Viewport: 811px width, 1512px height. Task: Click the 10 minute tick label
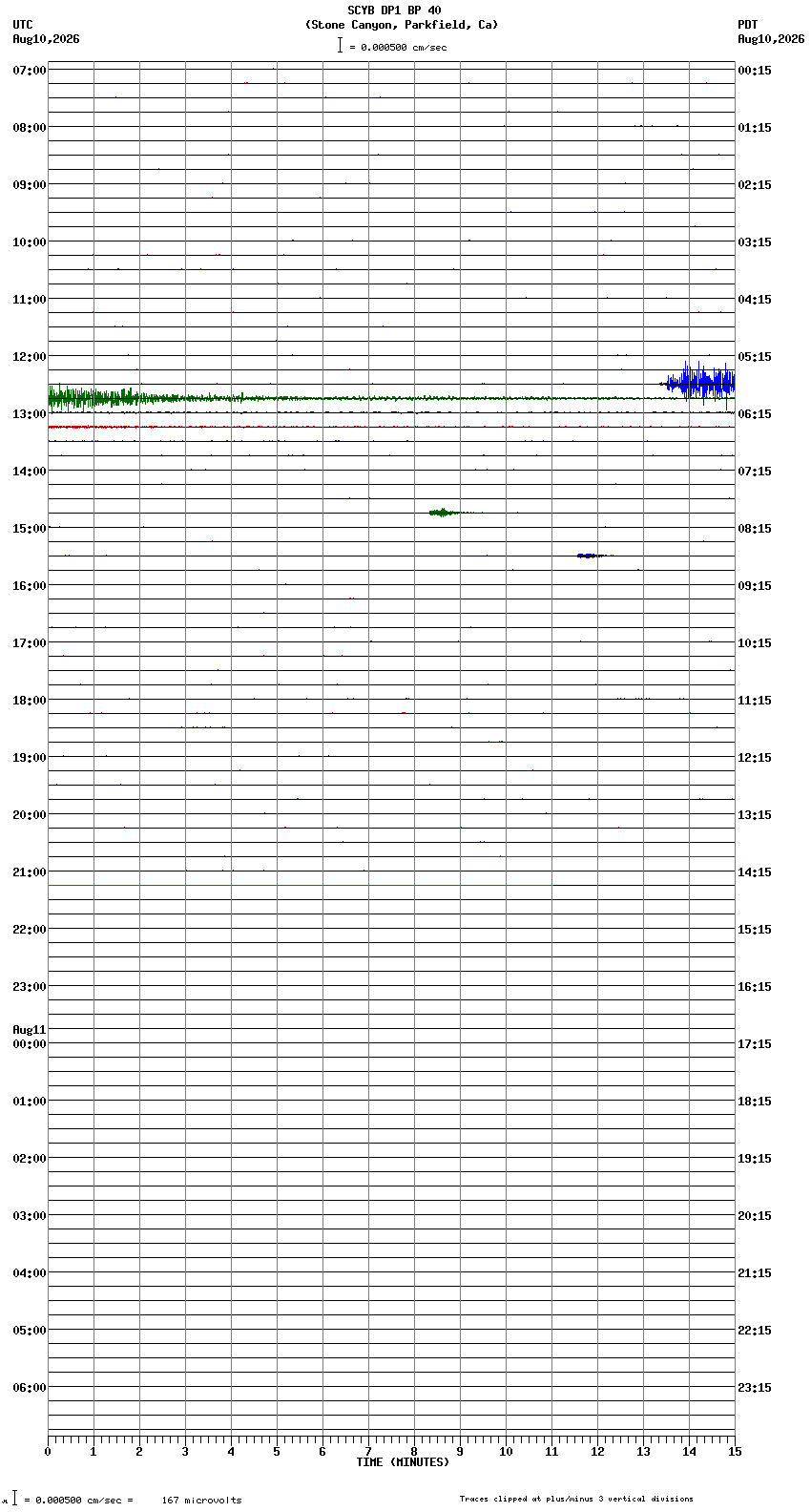click(506, 1452)
